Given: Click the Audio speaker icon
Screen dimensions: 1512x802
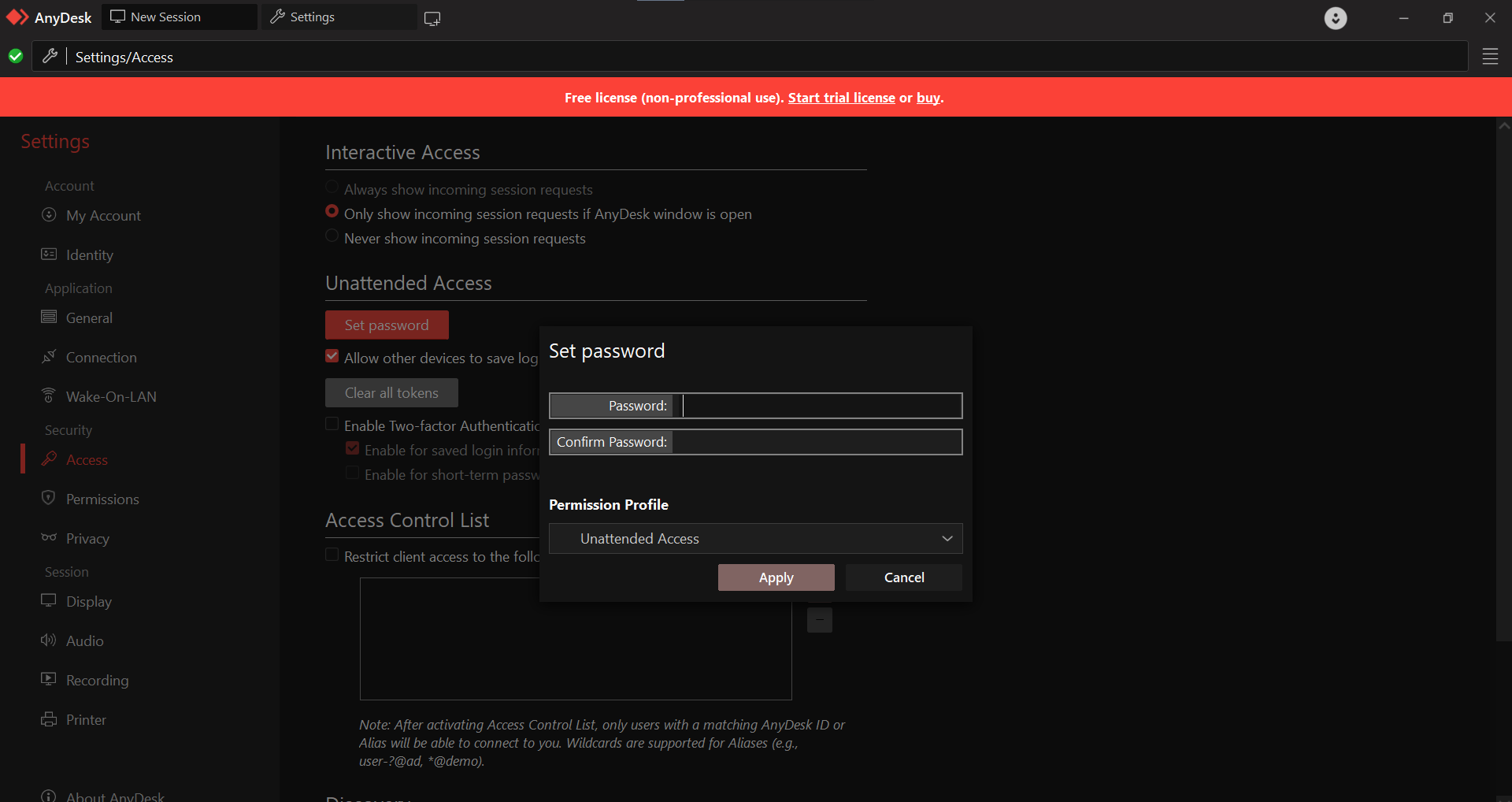Looking at the screenshot, I should [x=49, y=640].
